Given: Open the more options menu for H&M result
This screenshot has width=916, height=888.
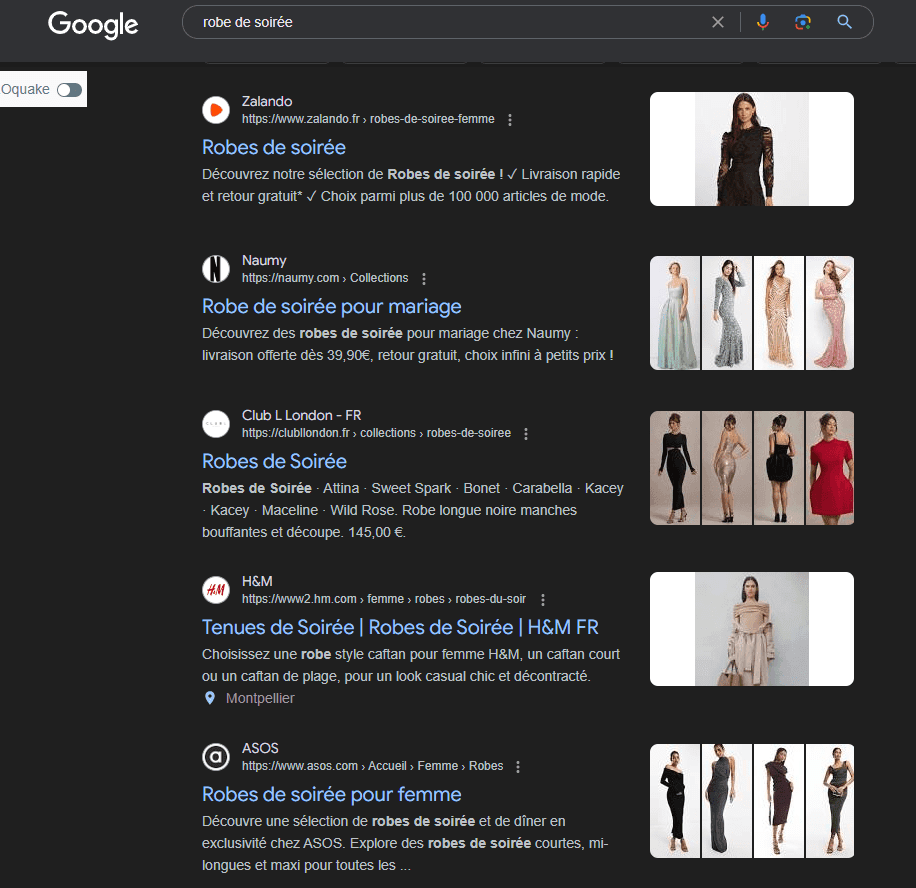Looking at the screenshot, I should 543,599.
